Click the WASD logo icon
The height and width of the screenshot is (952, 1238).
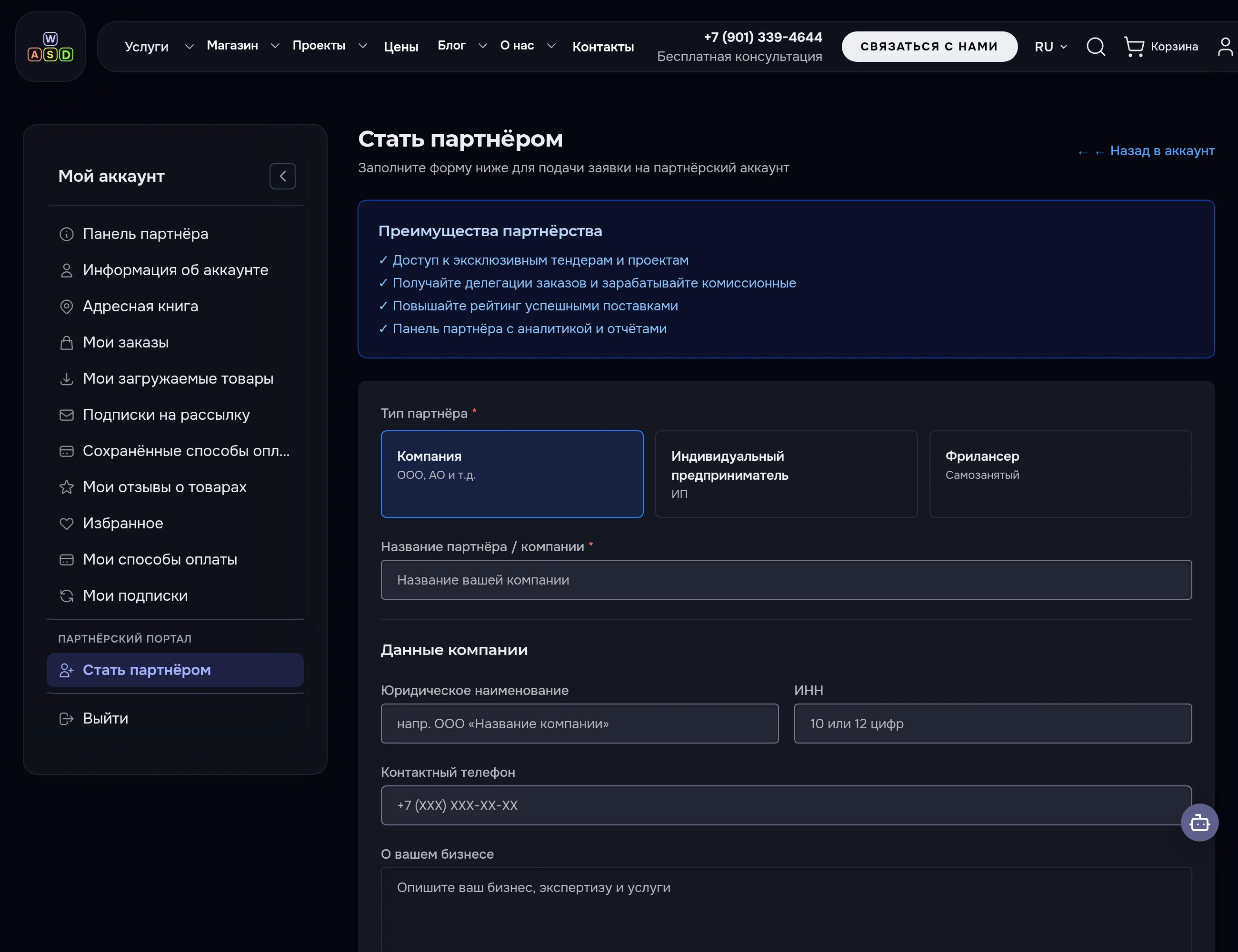(50, 47)
